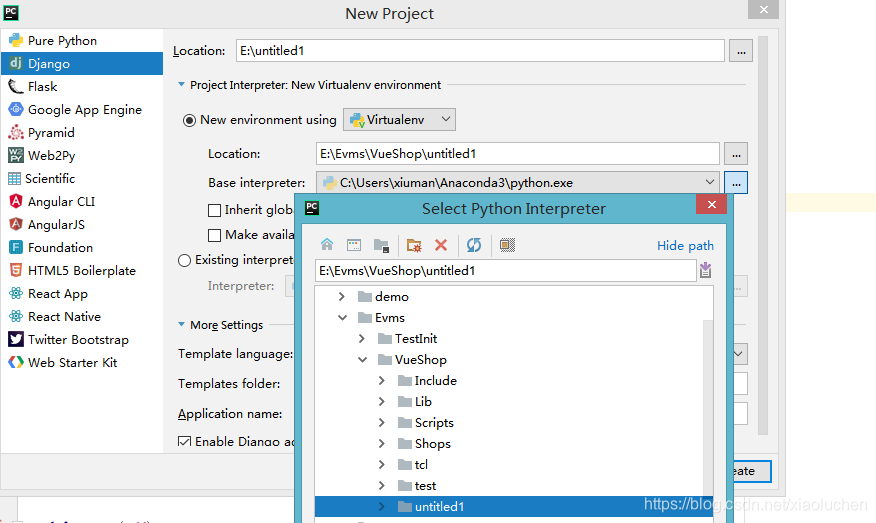Select the Shops folder in tree
This screenshot has width=876, height=523.
tap(432, 444)
